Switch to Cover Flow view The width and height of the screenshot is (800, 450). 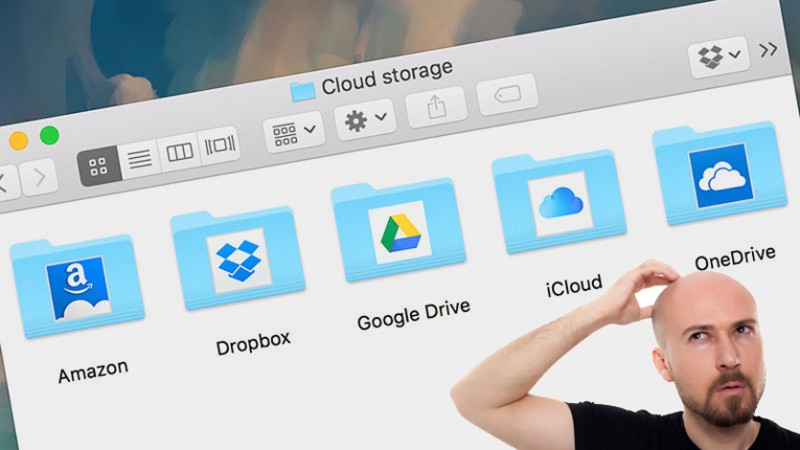point(219,145)
